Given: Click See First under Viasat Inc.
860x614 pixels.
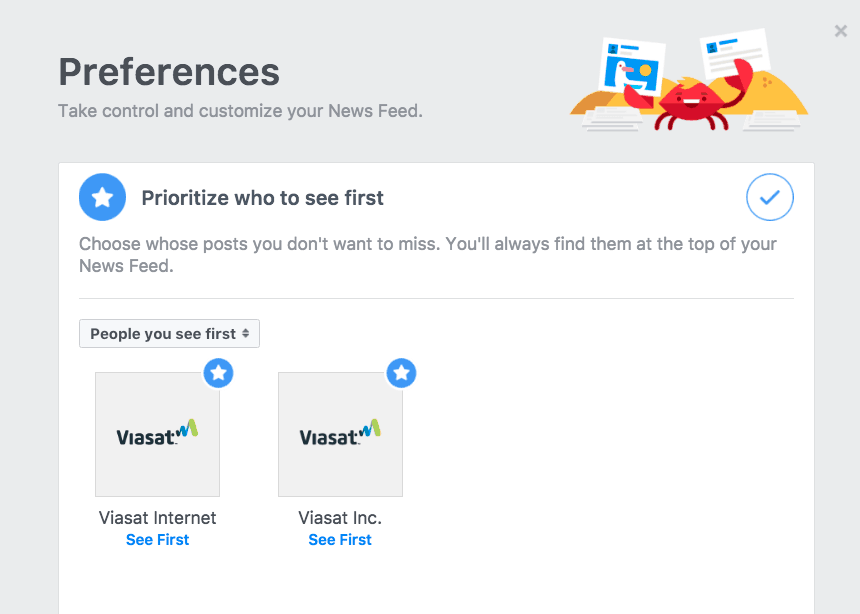Looking at the screenshot, I should pos(340,540).
